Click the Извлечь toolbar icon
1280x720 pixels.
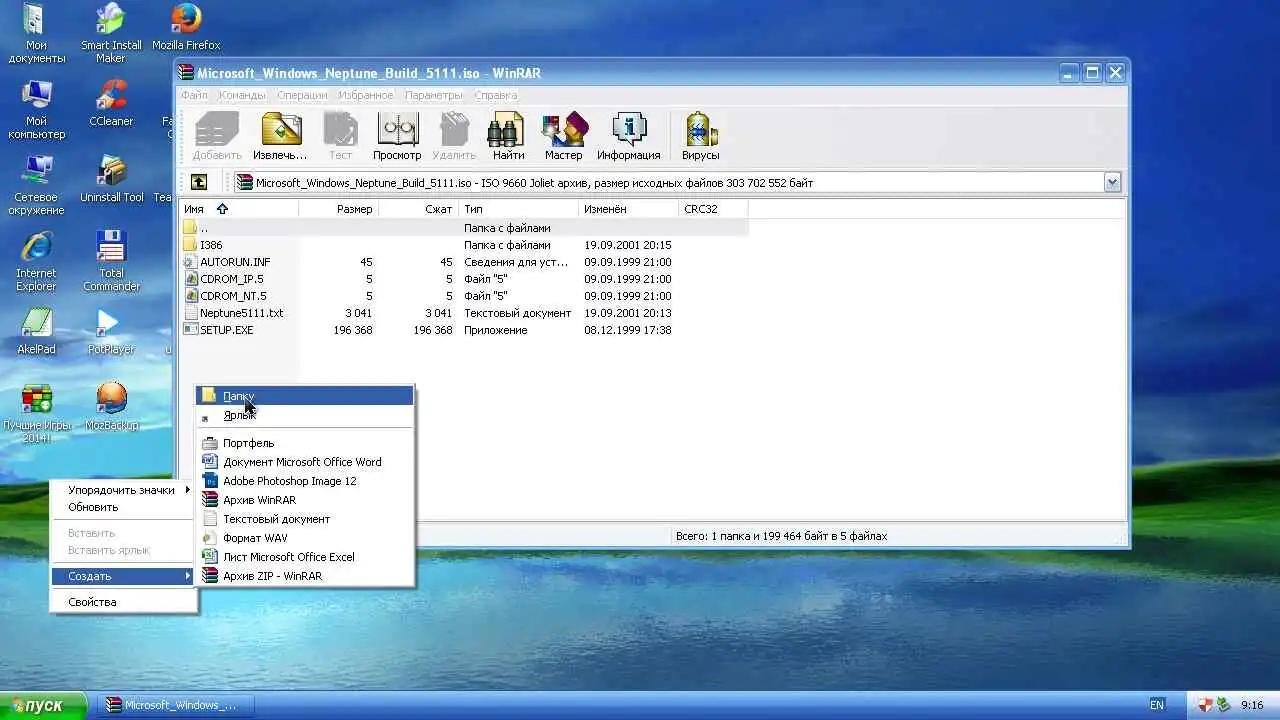pos(280,136)
